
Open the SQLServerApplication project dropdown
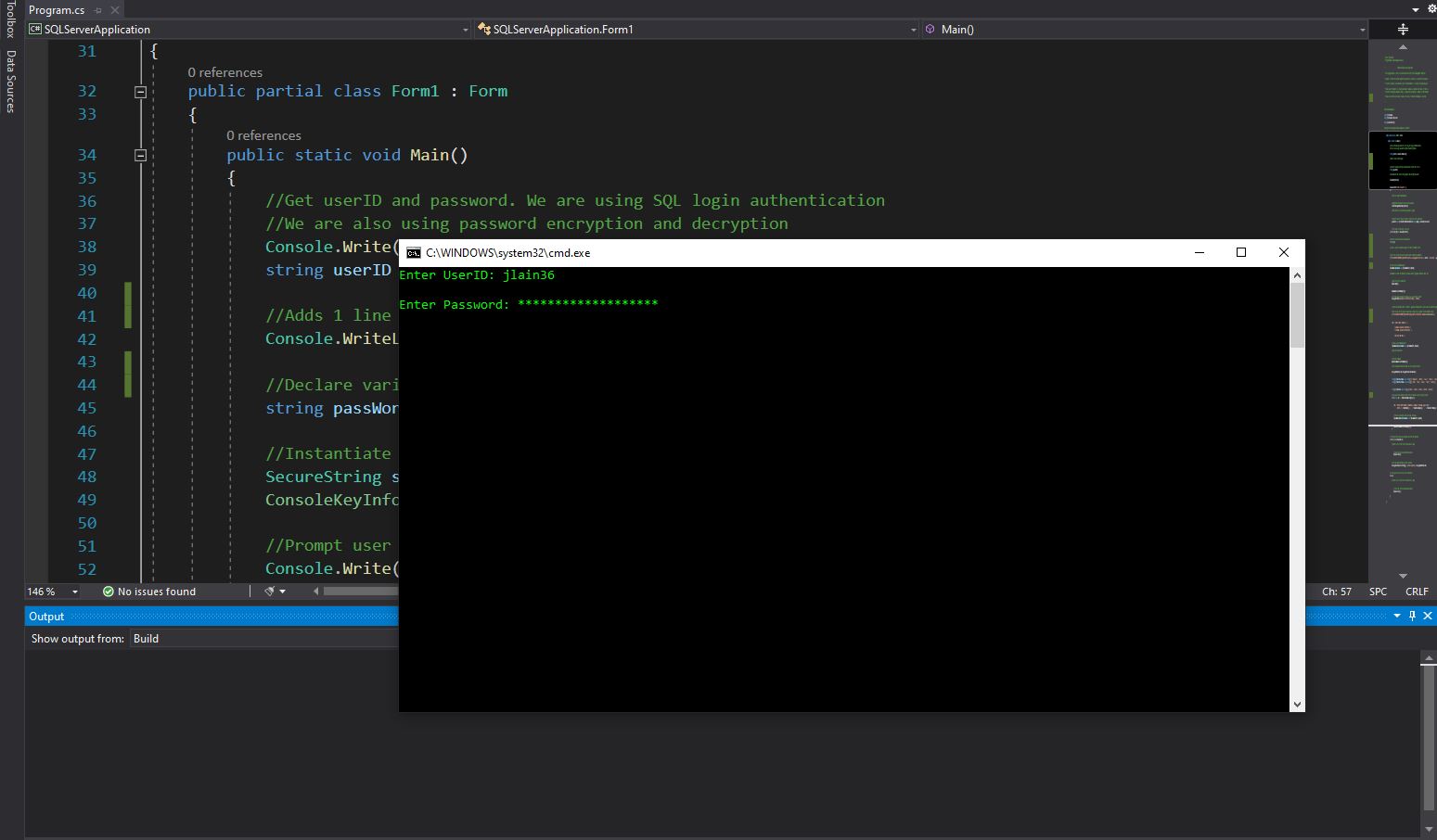coord(250,29)
